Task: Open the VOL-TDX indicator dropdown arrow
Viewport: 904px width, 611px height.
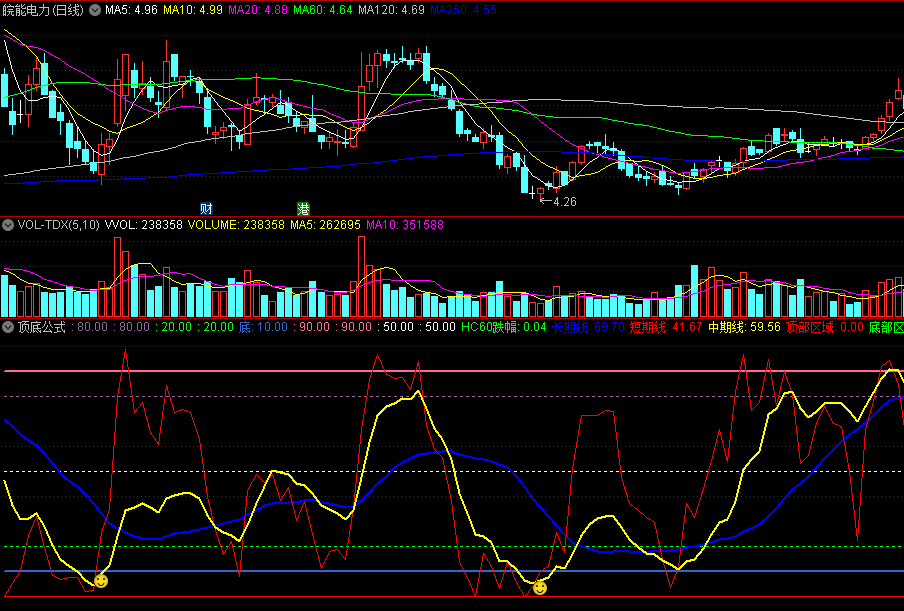Action: pos(8,225)
